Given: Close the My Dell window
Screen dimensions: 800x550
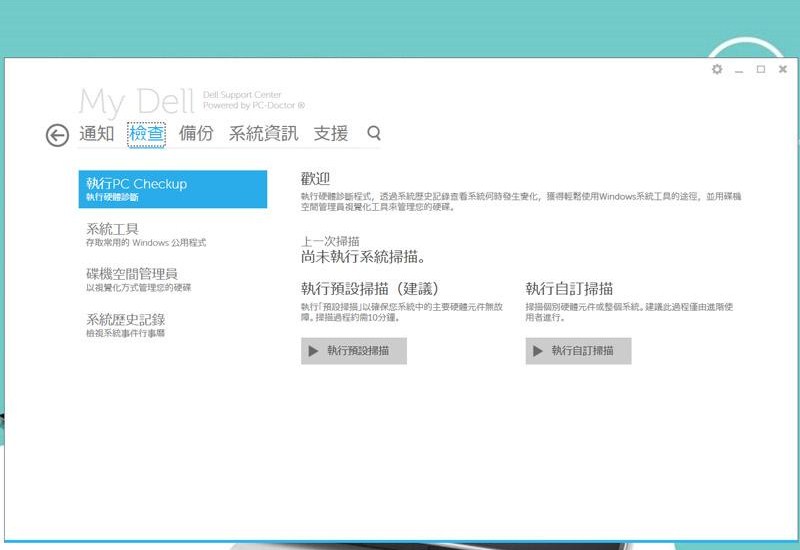Looking at the screenshot, I should click(x=783, y=70).
